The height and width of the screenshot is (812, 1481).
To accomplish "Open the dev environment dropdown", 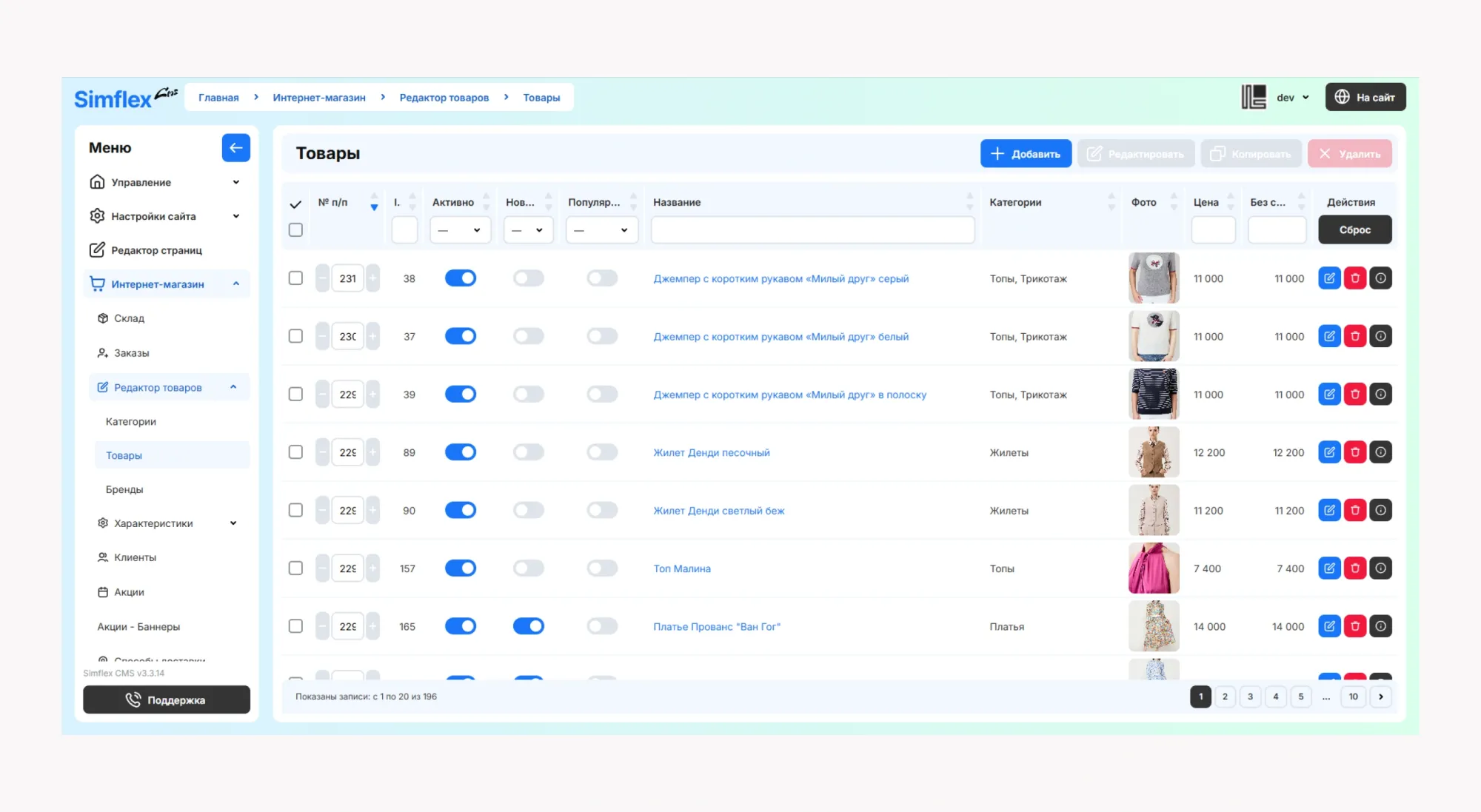I will (1293, 97).
